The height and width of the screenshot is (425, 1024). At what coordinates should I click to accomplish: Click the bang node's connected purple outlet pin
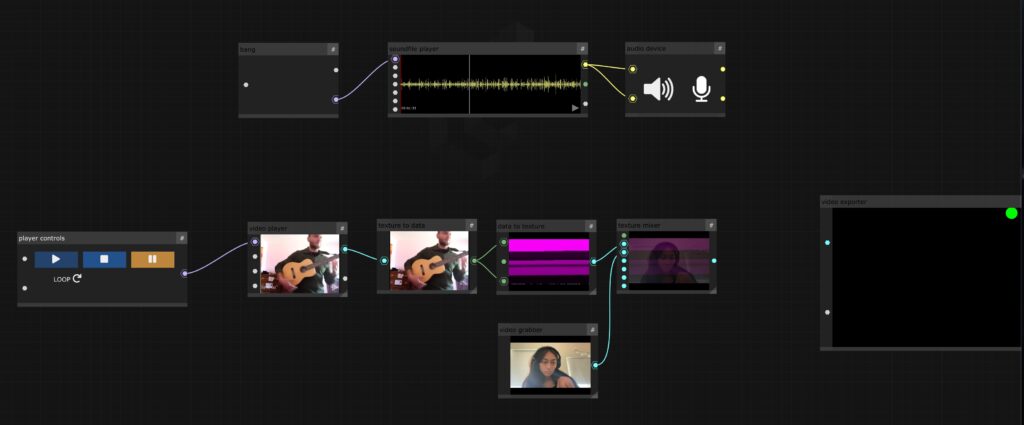[x=336, y=99]
